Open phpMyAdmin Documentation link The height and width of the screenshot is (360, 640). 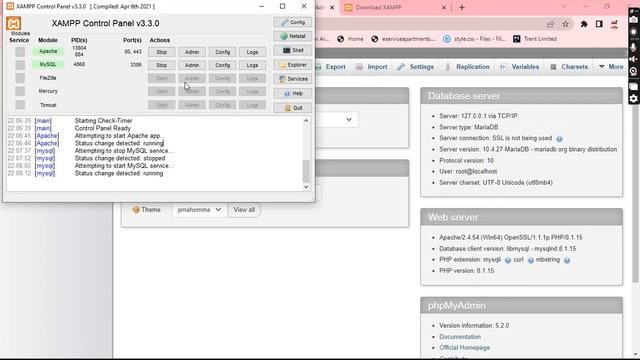460,337
